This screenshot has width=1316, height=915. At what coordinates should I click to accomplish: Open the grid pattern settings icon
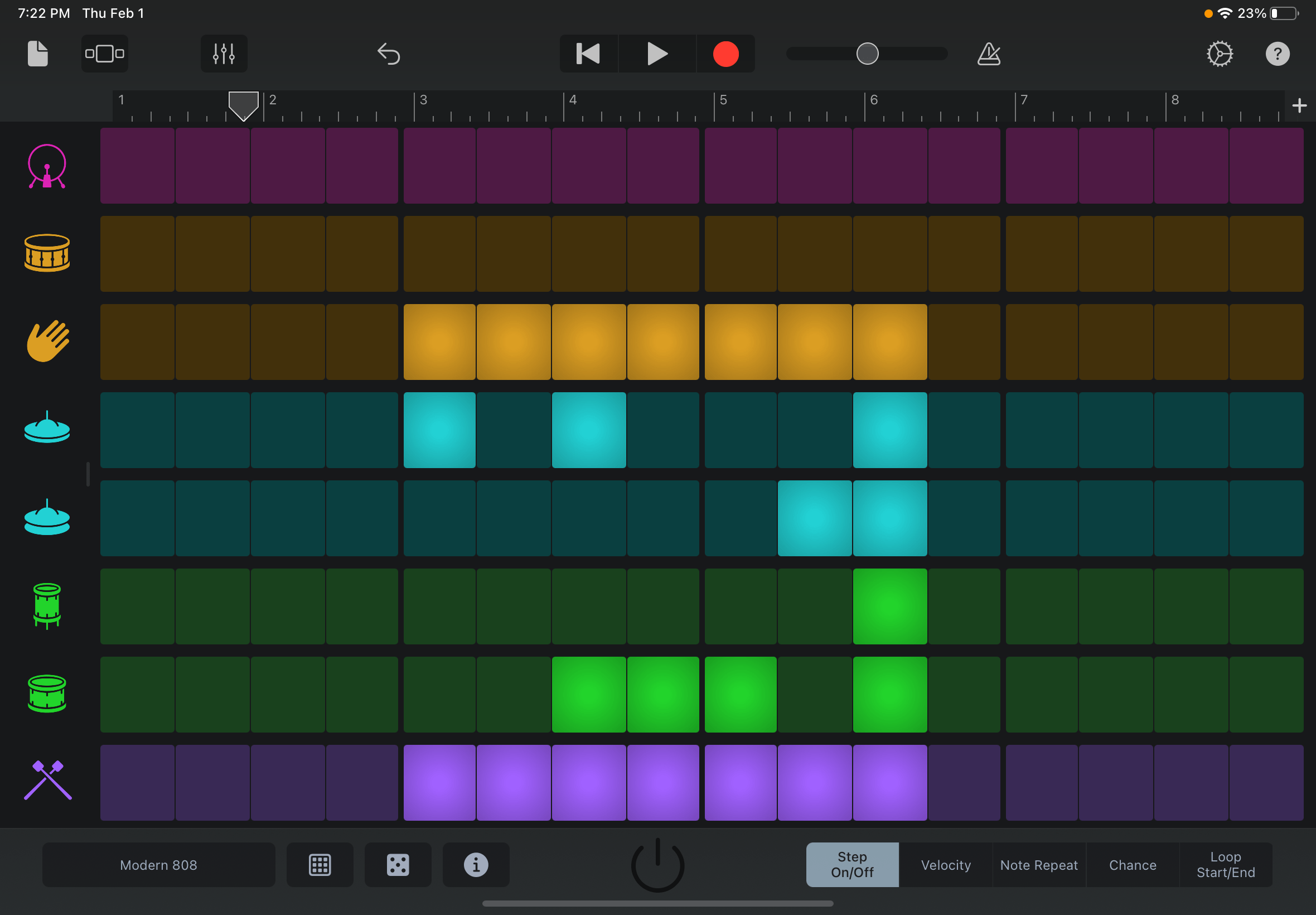point(320,865)
